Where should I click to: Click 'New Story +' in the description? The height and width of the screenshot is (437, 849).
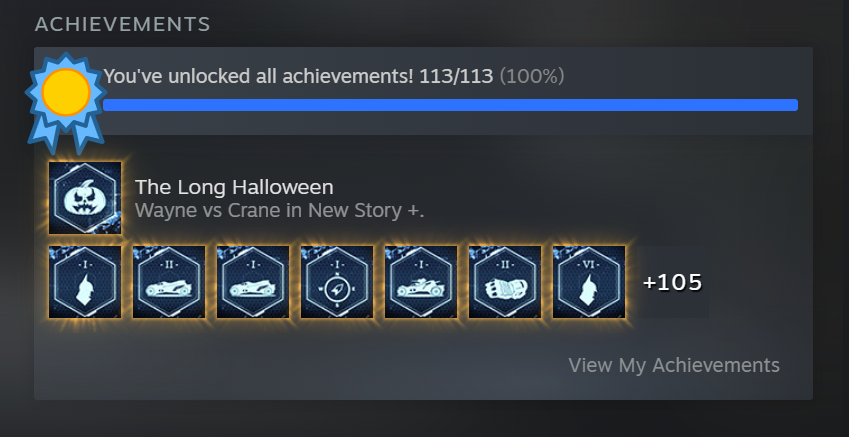(366, 210)
